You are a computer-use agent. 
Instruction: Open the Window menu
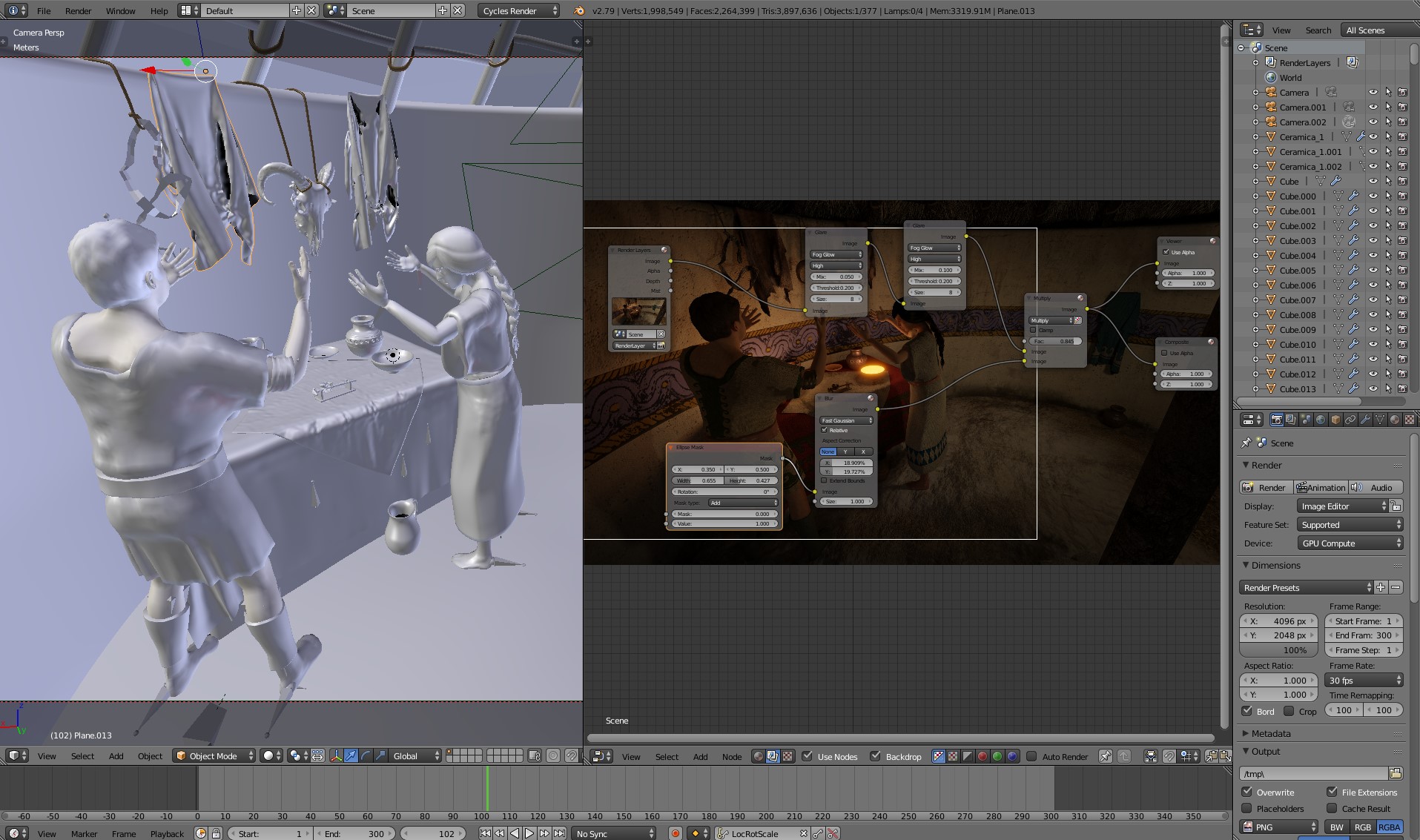pos(119,11)
